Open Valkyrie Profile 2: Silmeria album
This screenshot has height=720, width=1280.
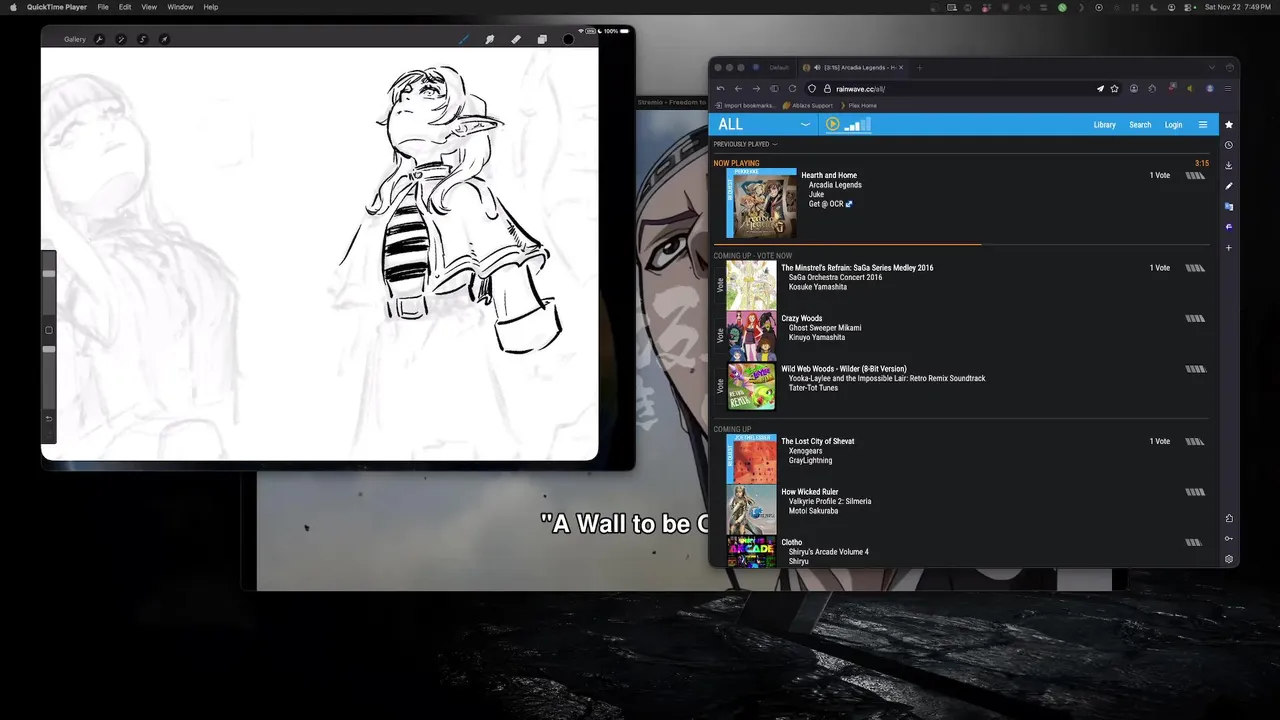(x=829, y=501)
